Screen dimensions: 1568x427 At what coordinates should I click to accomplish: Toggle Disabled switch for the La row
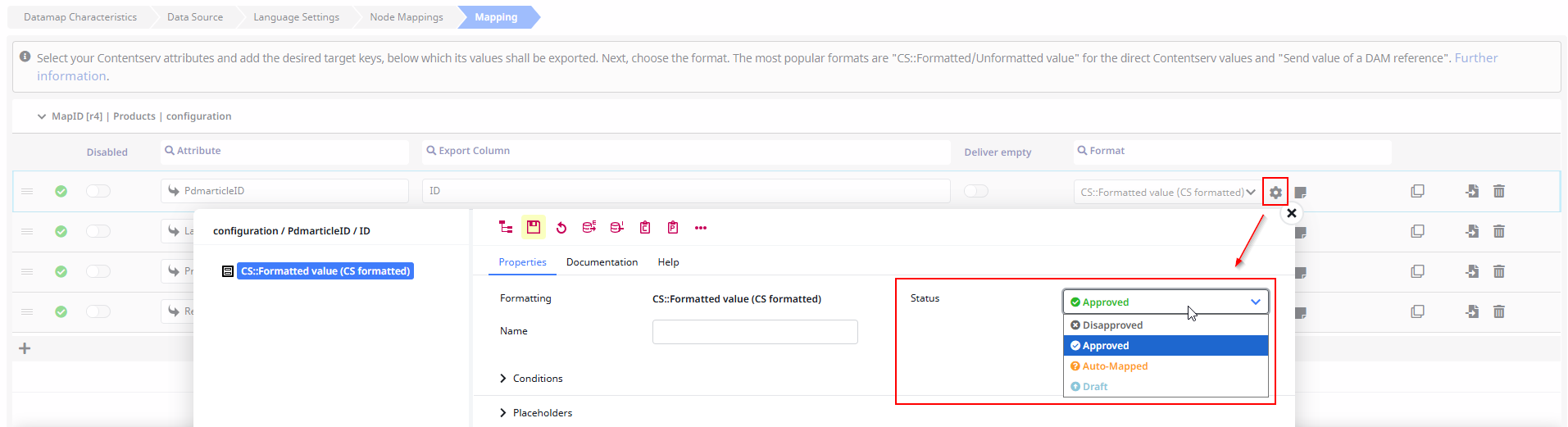click(x=98, y=231)
